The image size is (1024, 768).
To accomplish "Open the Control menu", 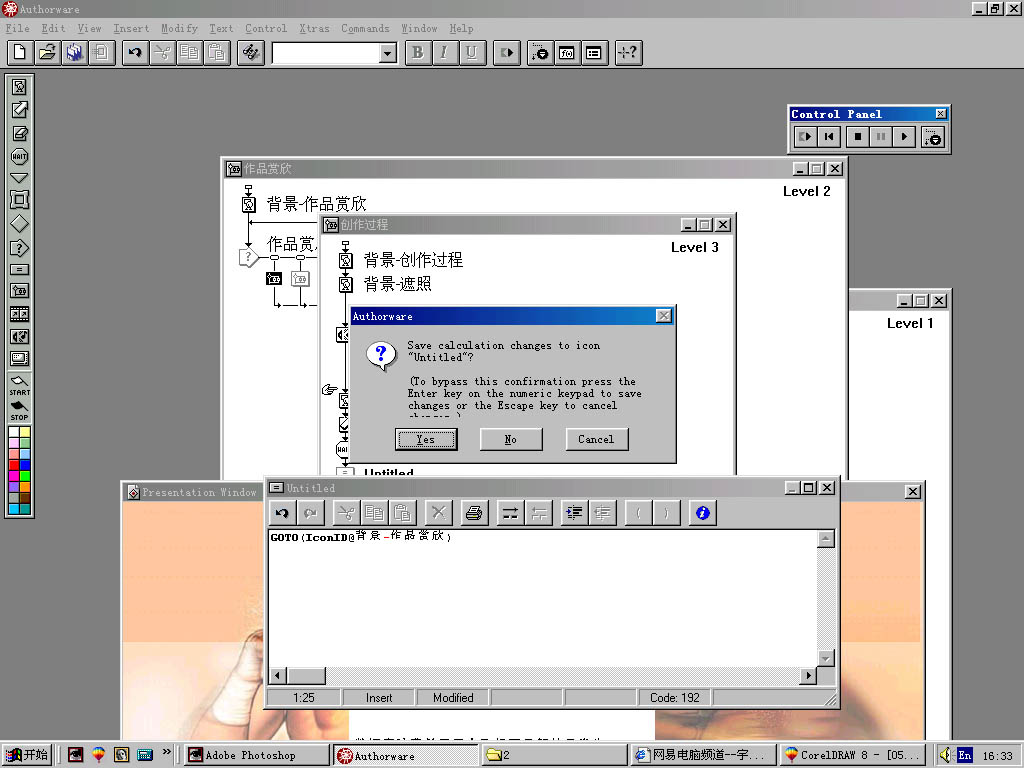I will click(x=266, y=28).
